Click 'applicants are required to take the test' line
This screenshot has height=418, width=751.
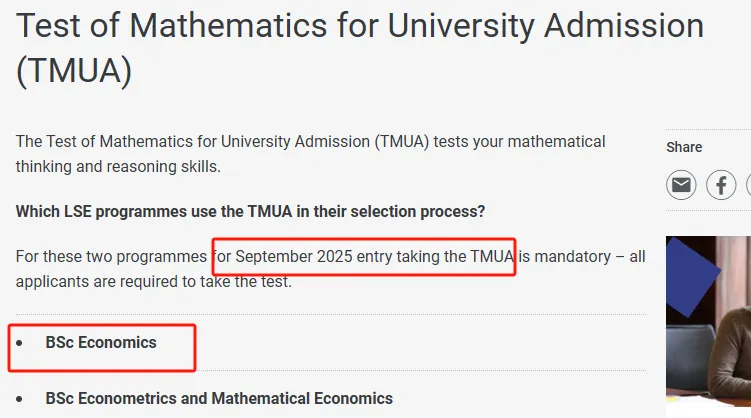(x=153, y=282)
